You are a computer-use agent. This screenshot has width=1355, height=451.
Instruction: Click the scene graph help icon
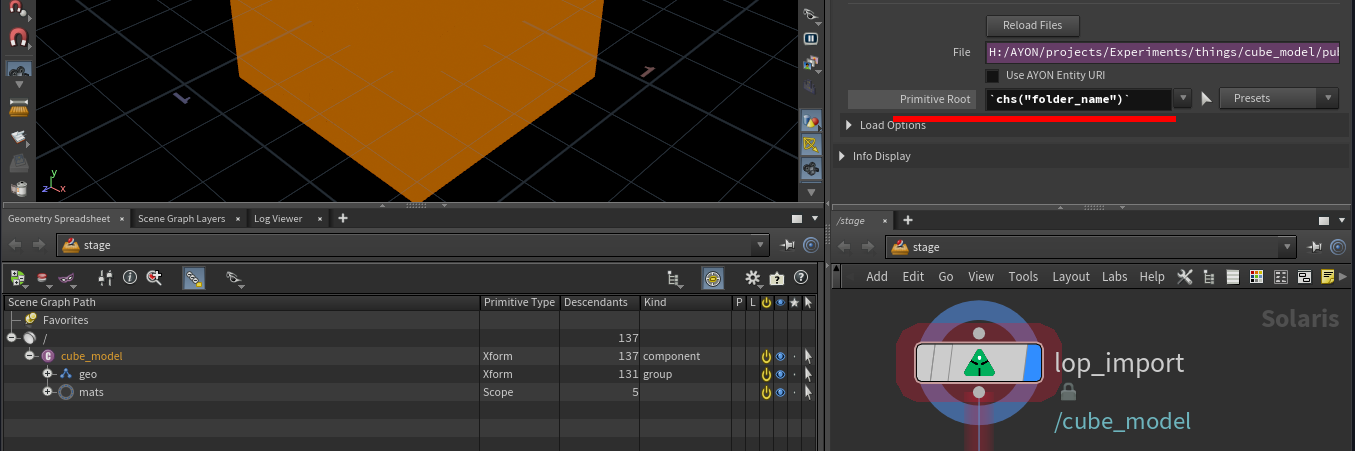[x=800, y=278]
